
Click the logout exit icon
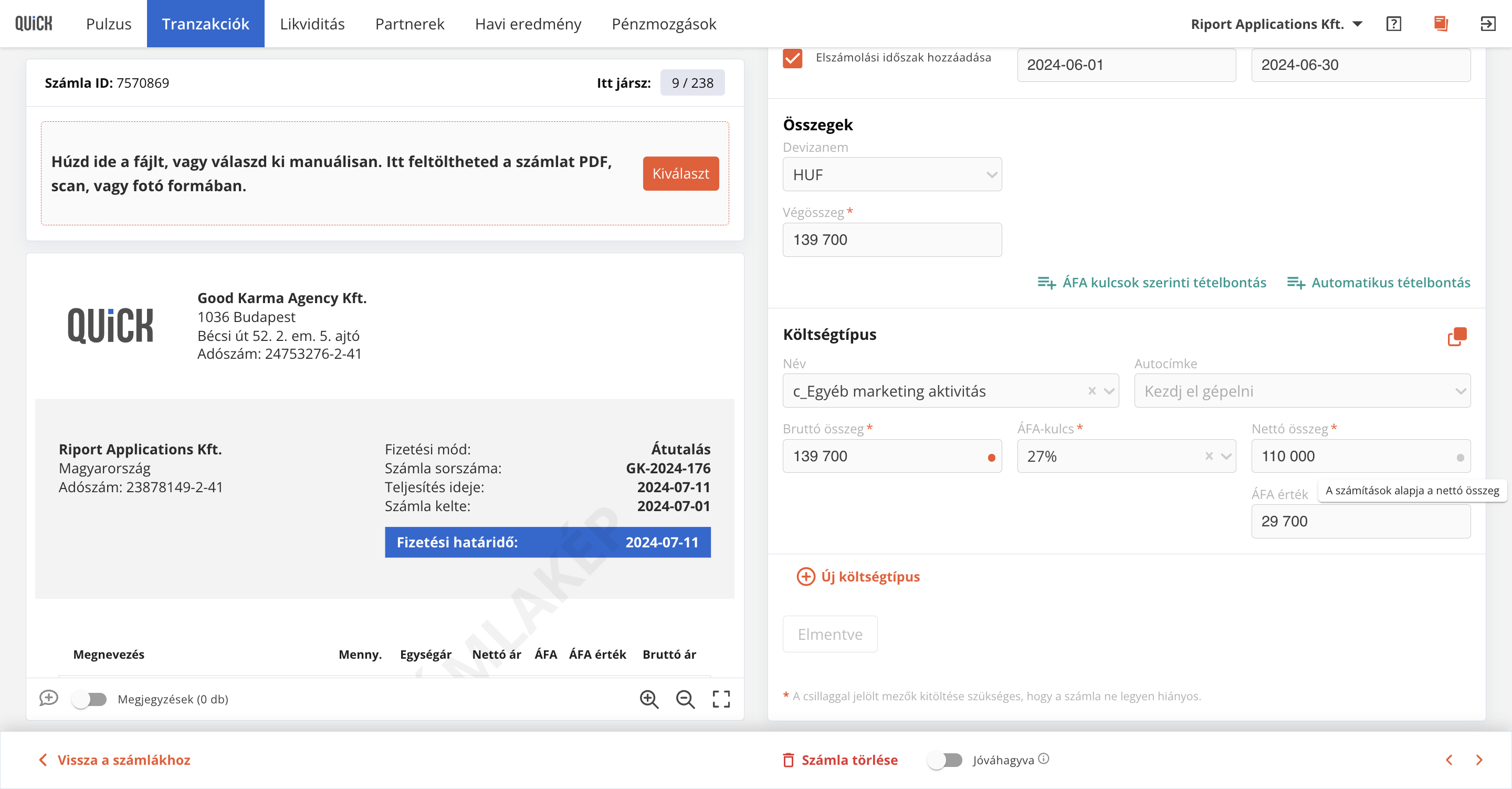[1487, 24]
